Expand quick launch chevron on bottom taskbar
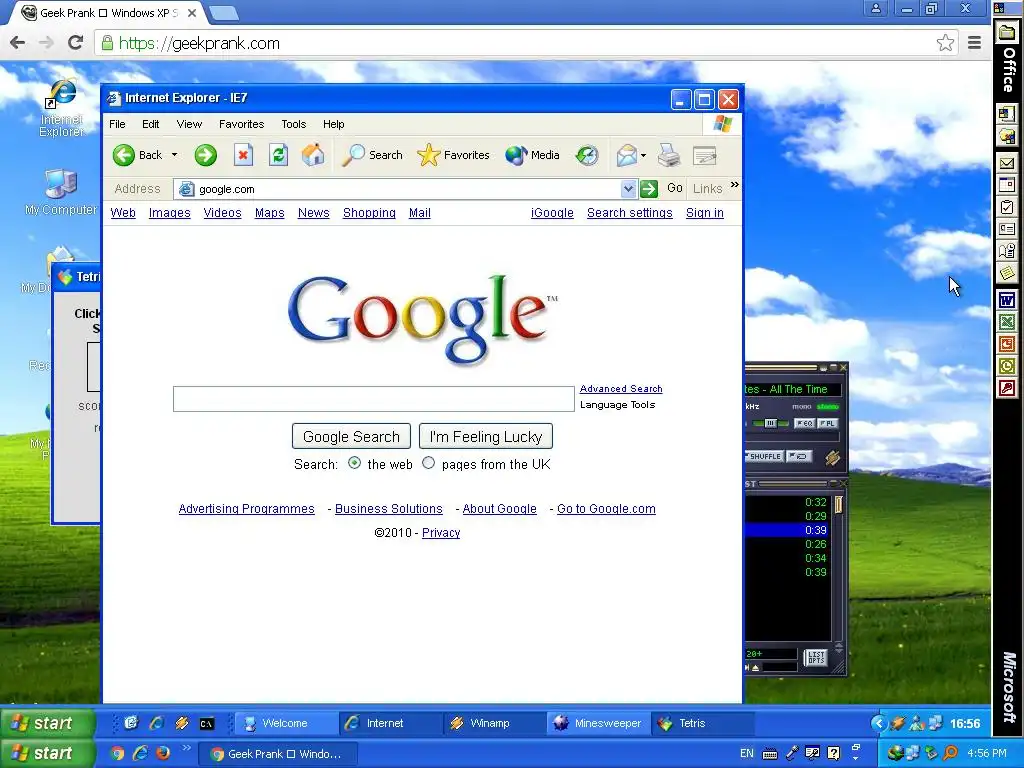Screen dimensions: 1024x768 click(x=186, y=748)
